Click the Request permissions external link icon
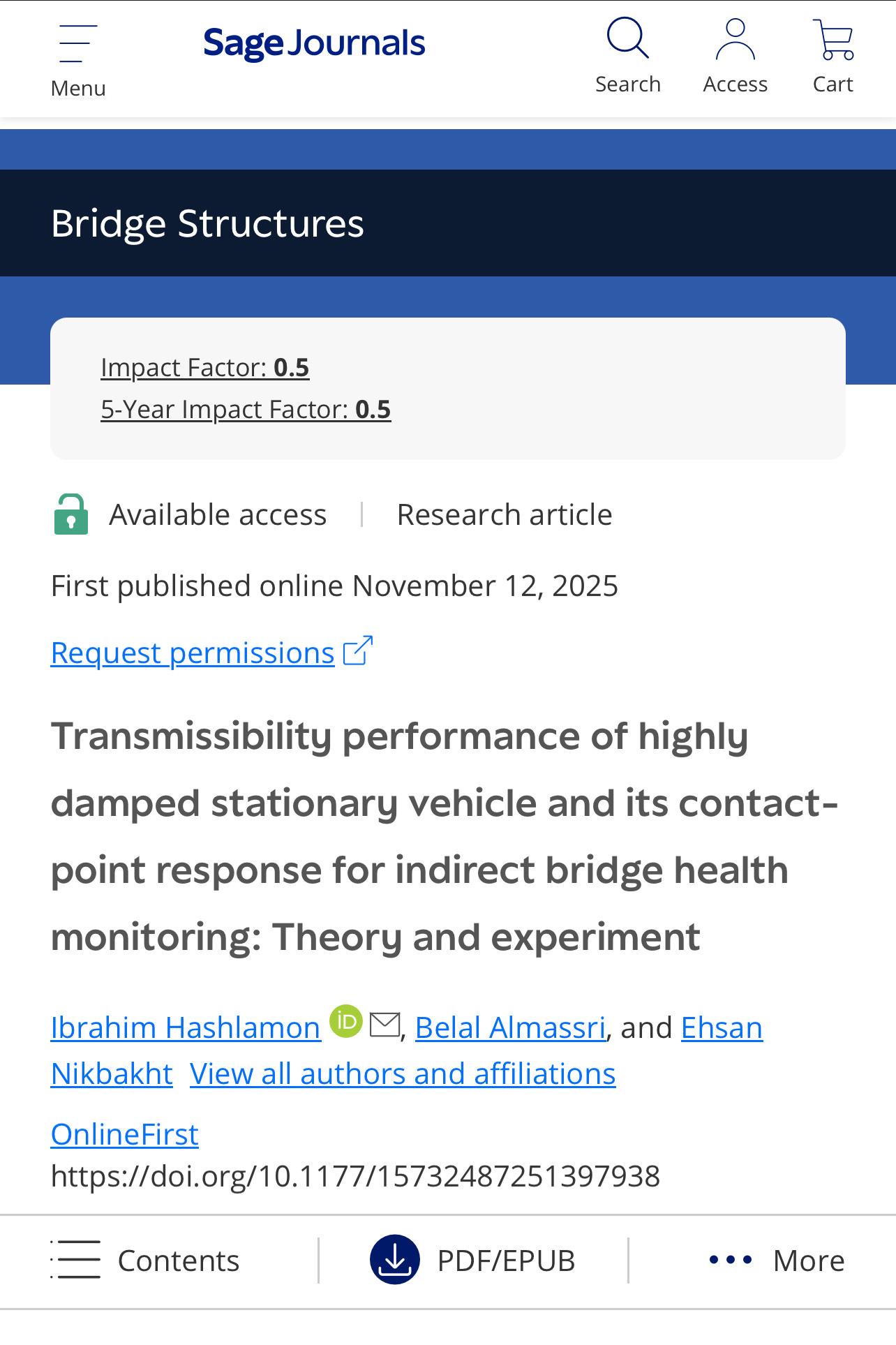Screen dimensions: 896x1345 (359, 651)
